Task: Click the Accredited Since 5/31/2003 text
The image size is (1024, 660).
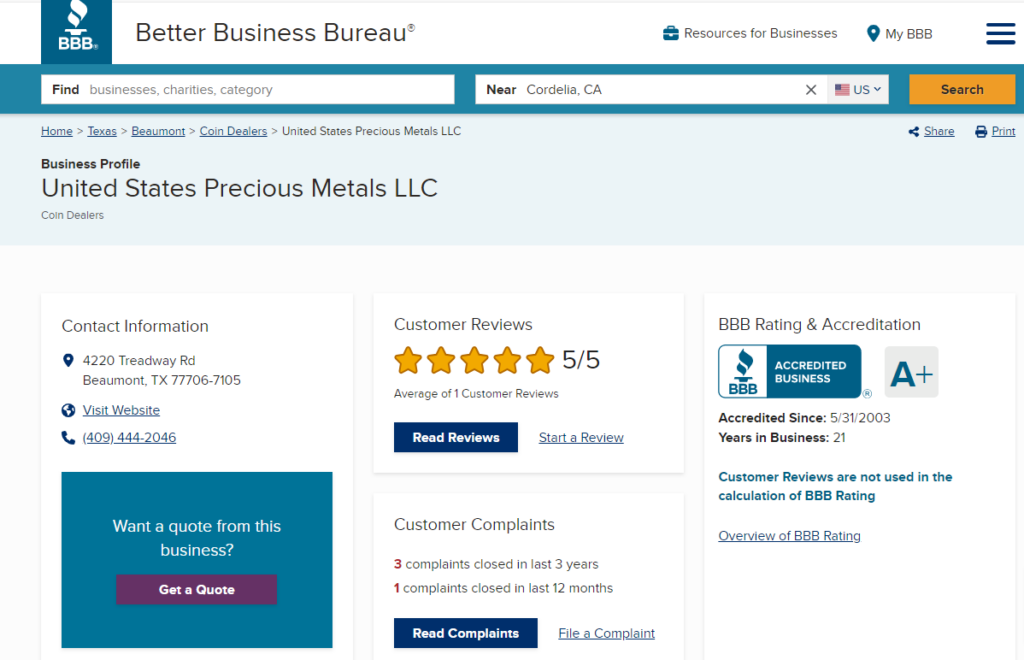Action: click(x=805, y=418)
